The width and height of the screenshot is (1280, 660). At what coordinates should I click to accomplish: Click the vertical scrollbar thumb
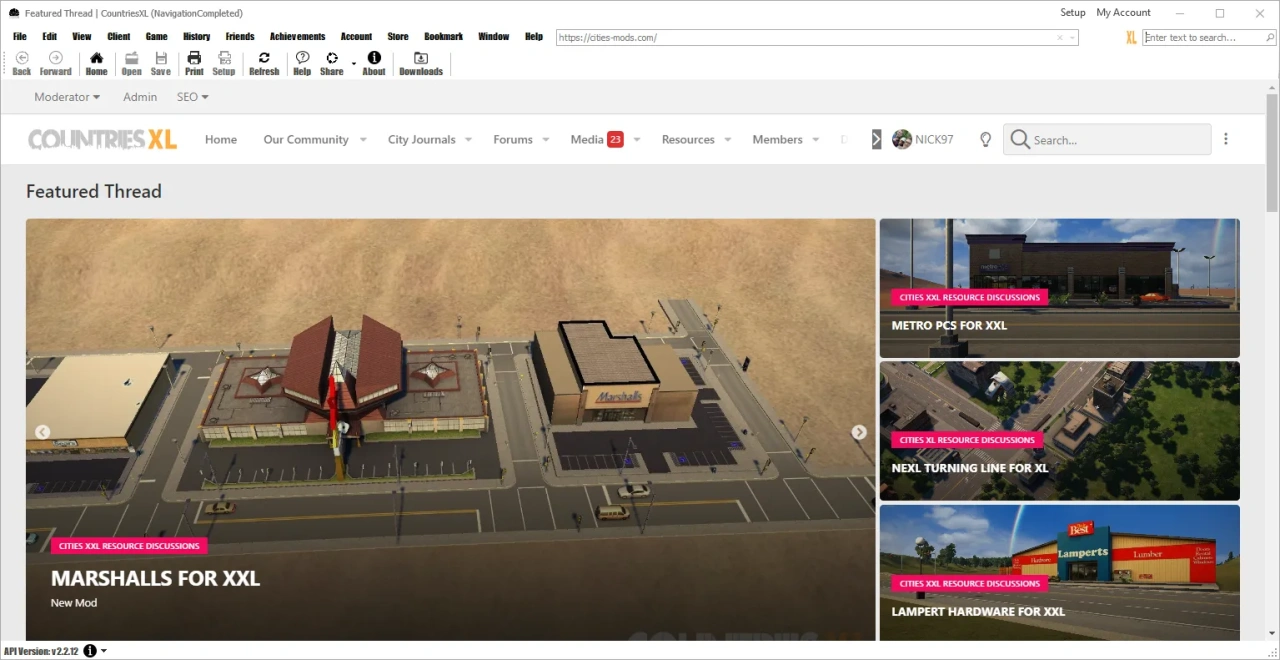[x=1272, y=153]
